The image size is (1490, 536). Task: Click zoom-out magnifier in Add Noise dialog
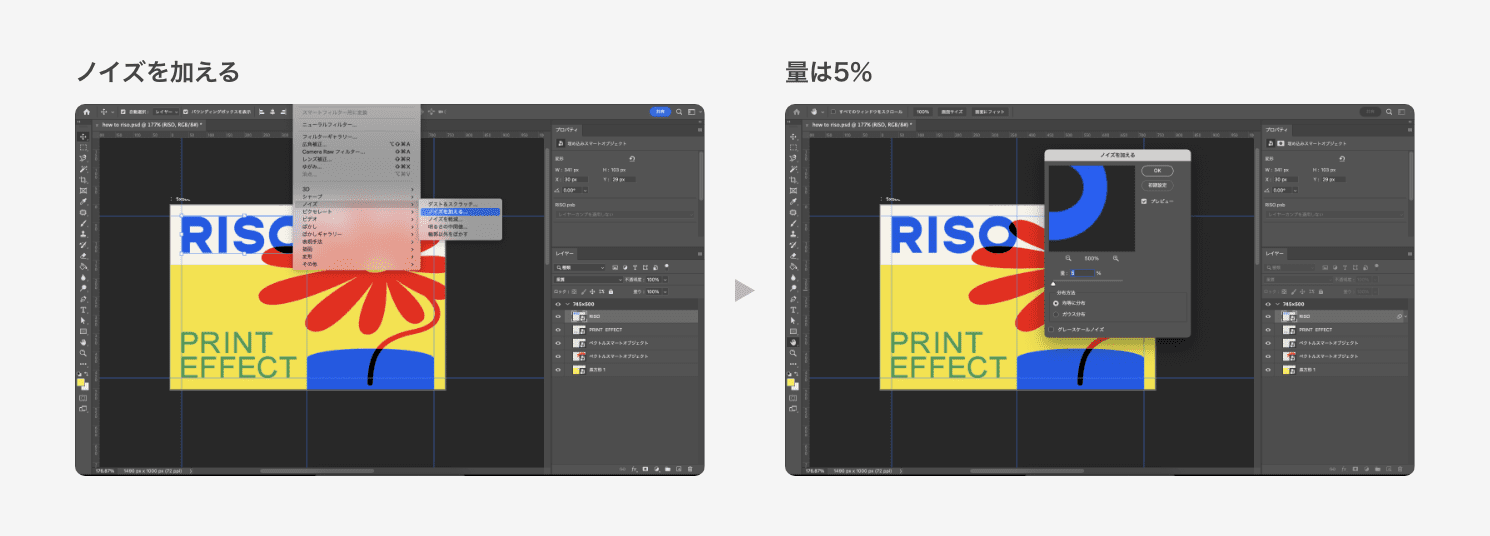(1068, 258)
